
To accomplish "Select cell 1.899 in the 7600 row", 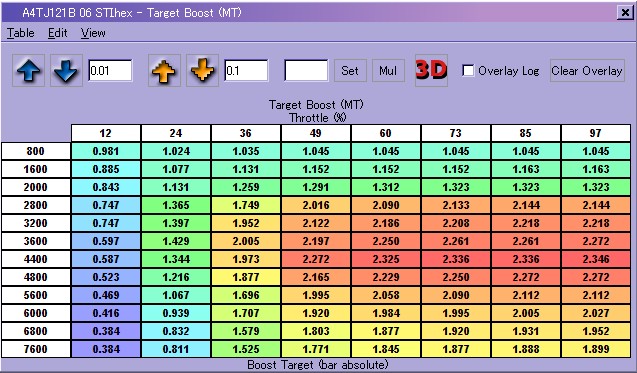I will 596,349.
